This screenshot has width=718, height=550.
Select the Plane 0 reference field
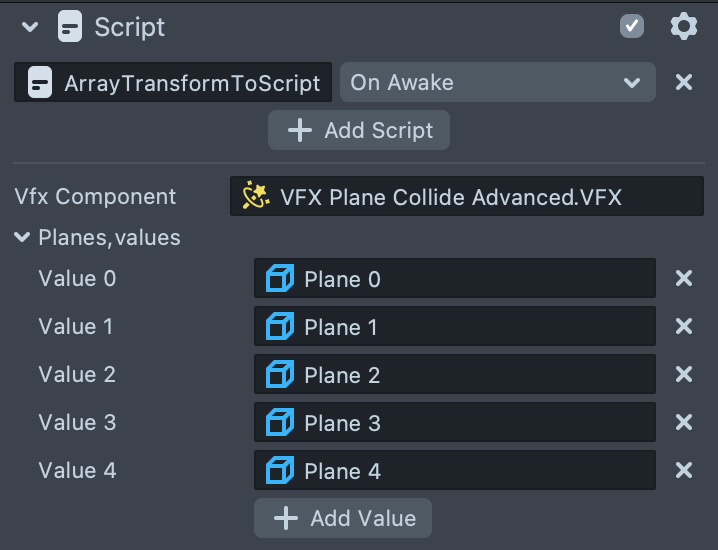[455, 279]
